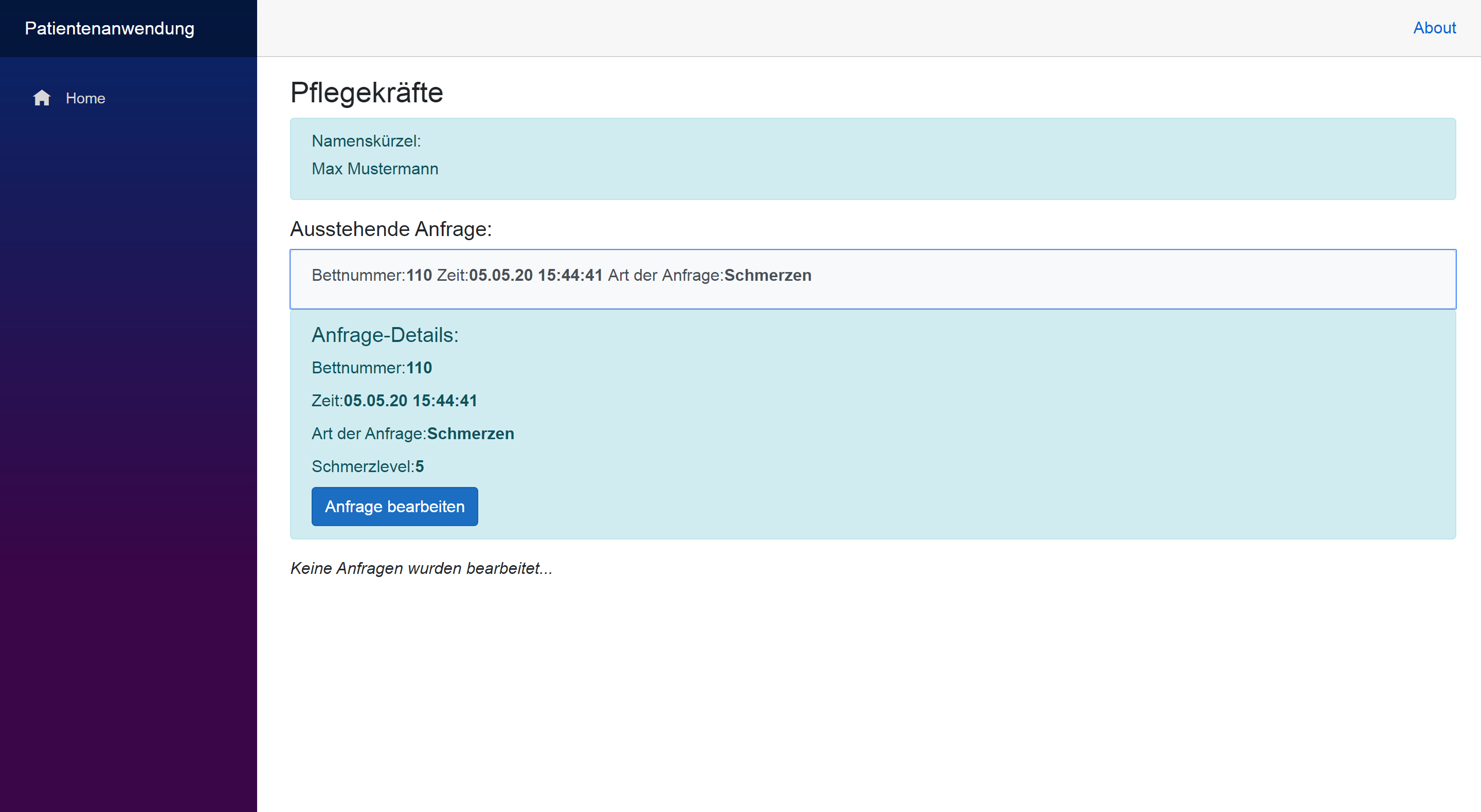This screenshot has height=812, width=1481.
Task: Click the Ausstehende Anfrage: heading
Action: click(x=391, y=229)
